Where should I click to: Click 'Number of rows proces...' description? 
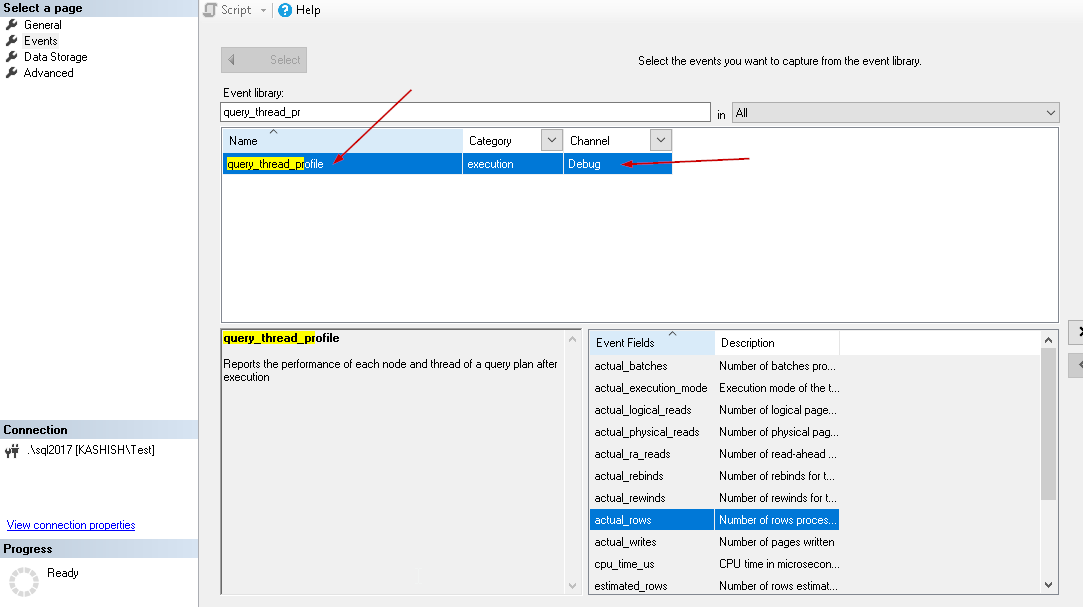777,520
